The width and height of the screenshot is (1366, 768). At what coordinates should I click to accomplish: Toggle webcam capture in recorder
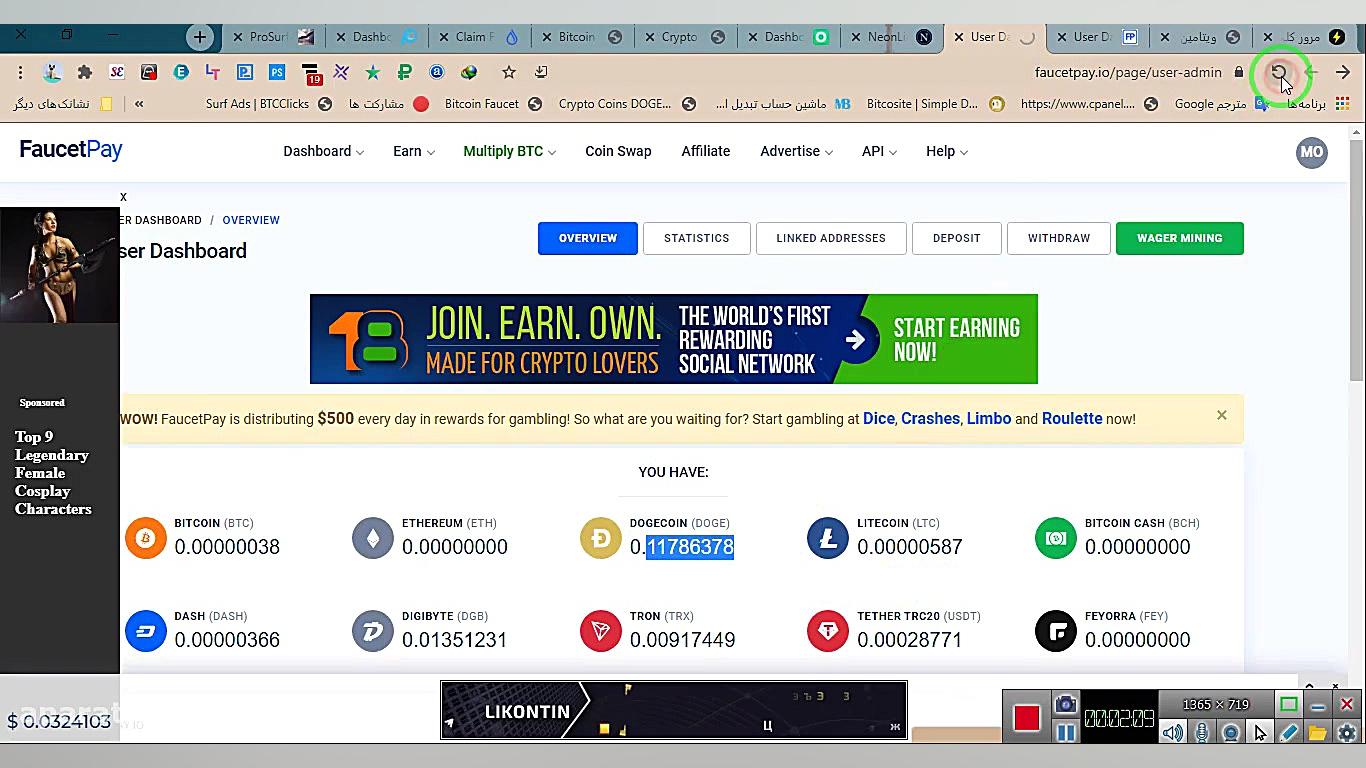click(x=1231, y=732)
